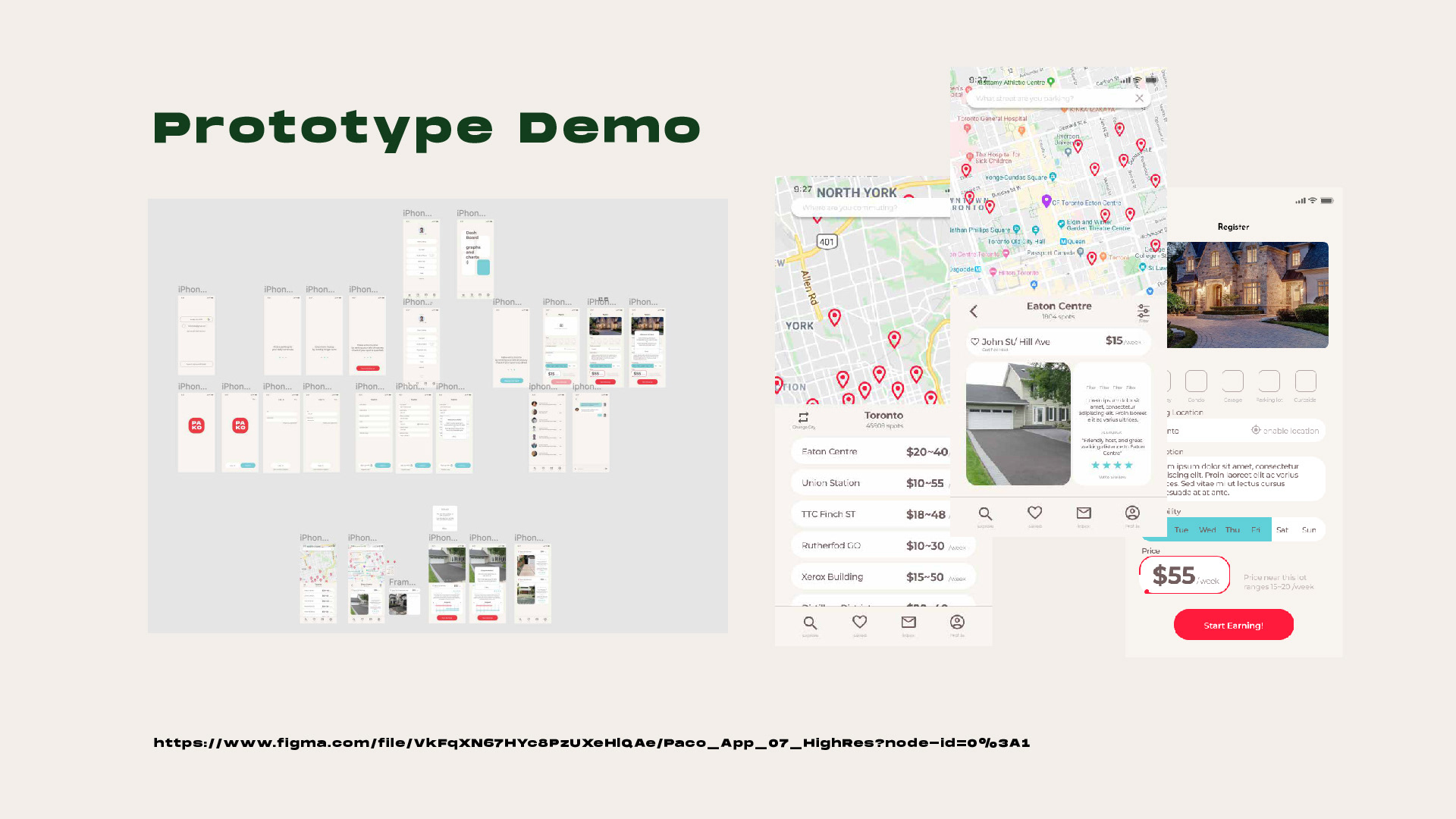Open the Union Station $10~55 row
The height and width of the screenshot is (819, 1456).
(871, 482)
